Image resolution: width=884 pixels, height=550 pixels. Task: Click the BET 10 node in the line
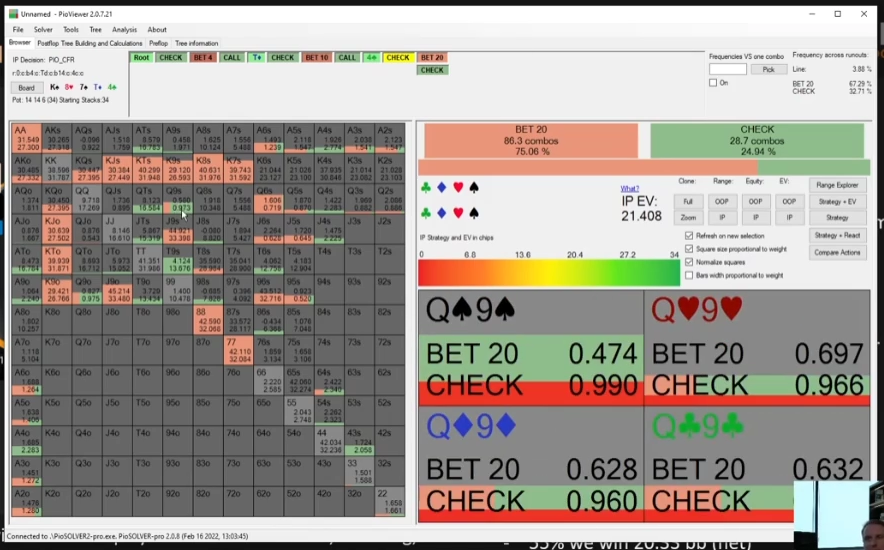(x=317, y=57)
